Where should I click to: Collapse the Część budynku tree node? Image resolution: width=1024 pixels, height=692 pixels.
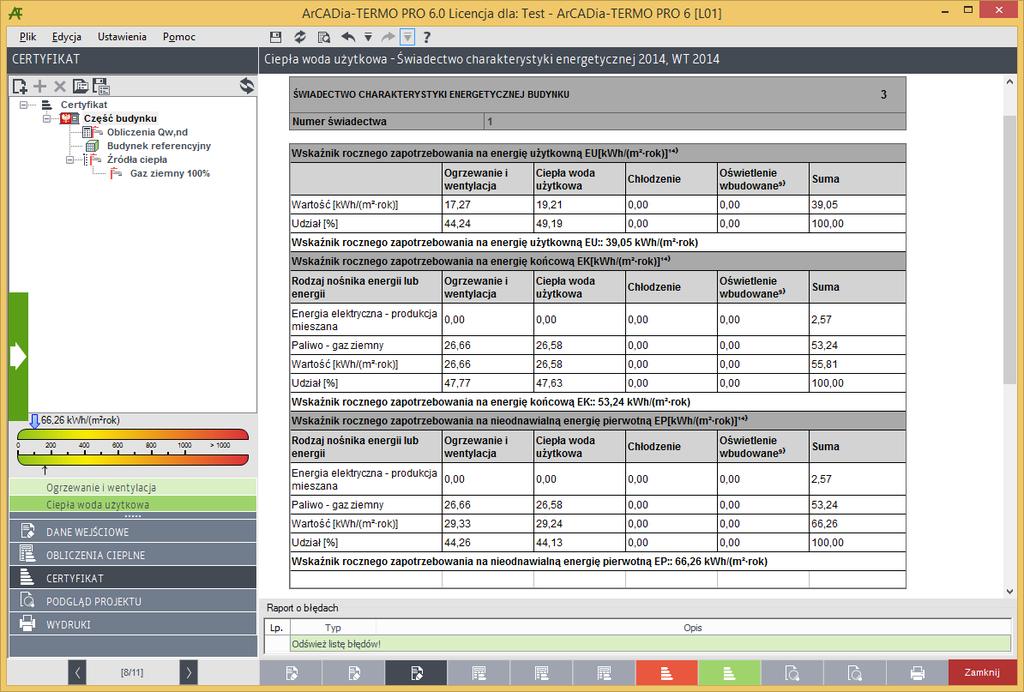[47, 118]
